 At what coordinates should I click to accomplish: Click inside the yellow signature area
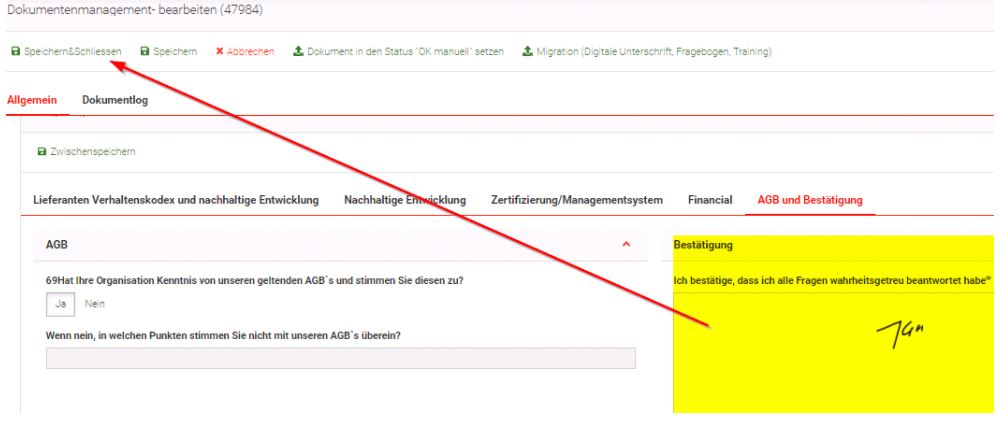[833, 360]
